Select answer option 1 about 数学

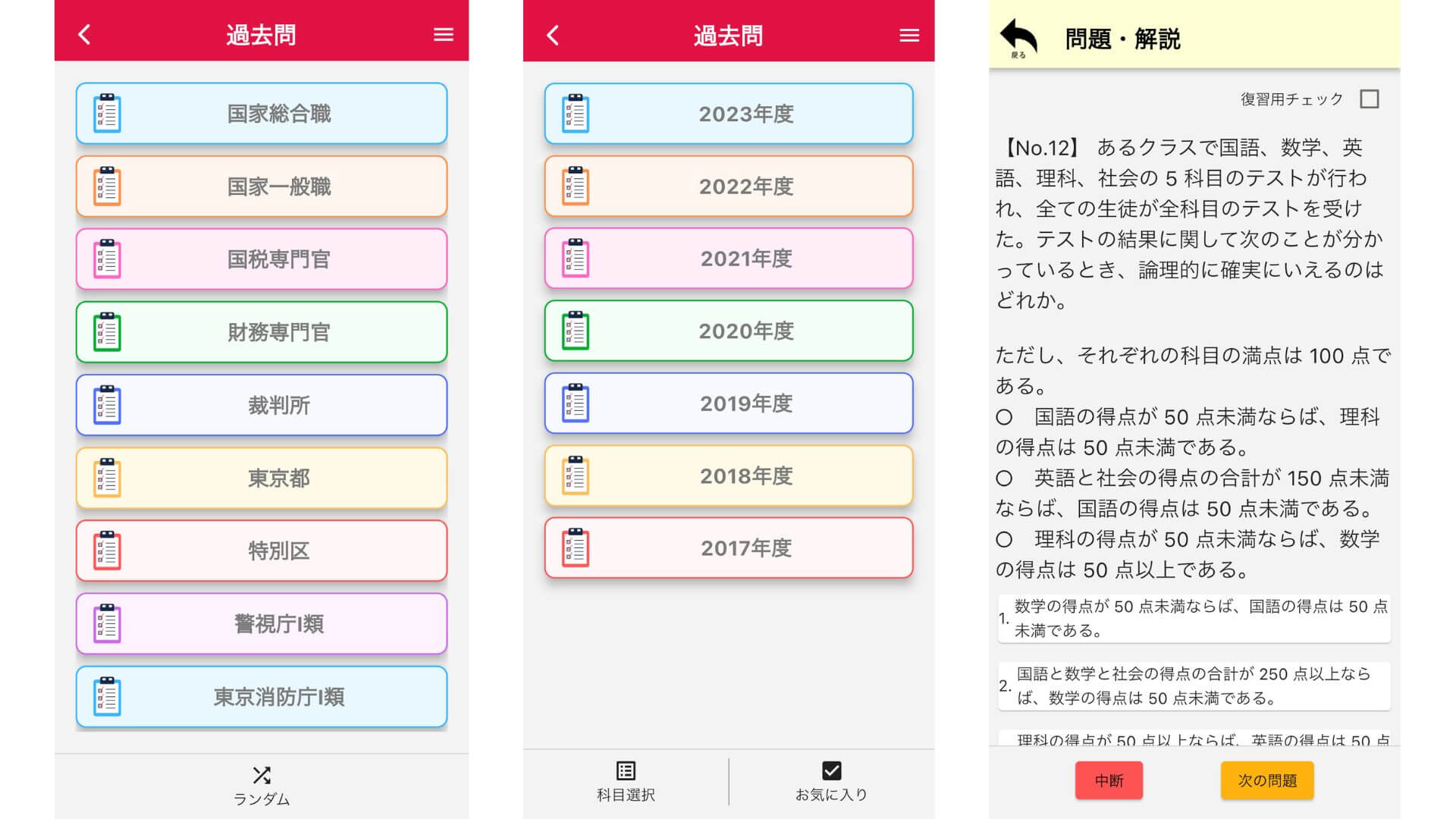pyautogui.click(x=1194, y=618)
